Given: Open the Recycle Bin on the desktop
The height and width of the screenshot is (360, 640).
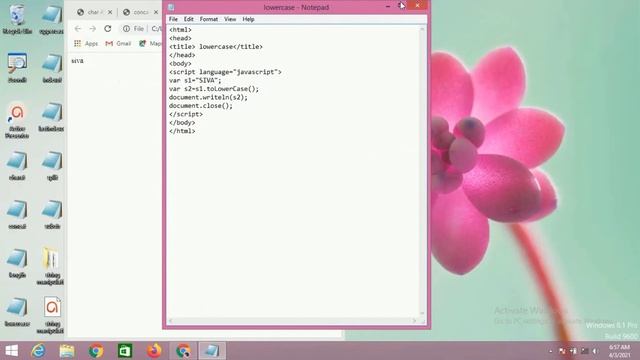Looking at the screenshot, I should click(17, 18).
